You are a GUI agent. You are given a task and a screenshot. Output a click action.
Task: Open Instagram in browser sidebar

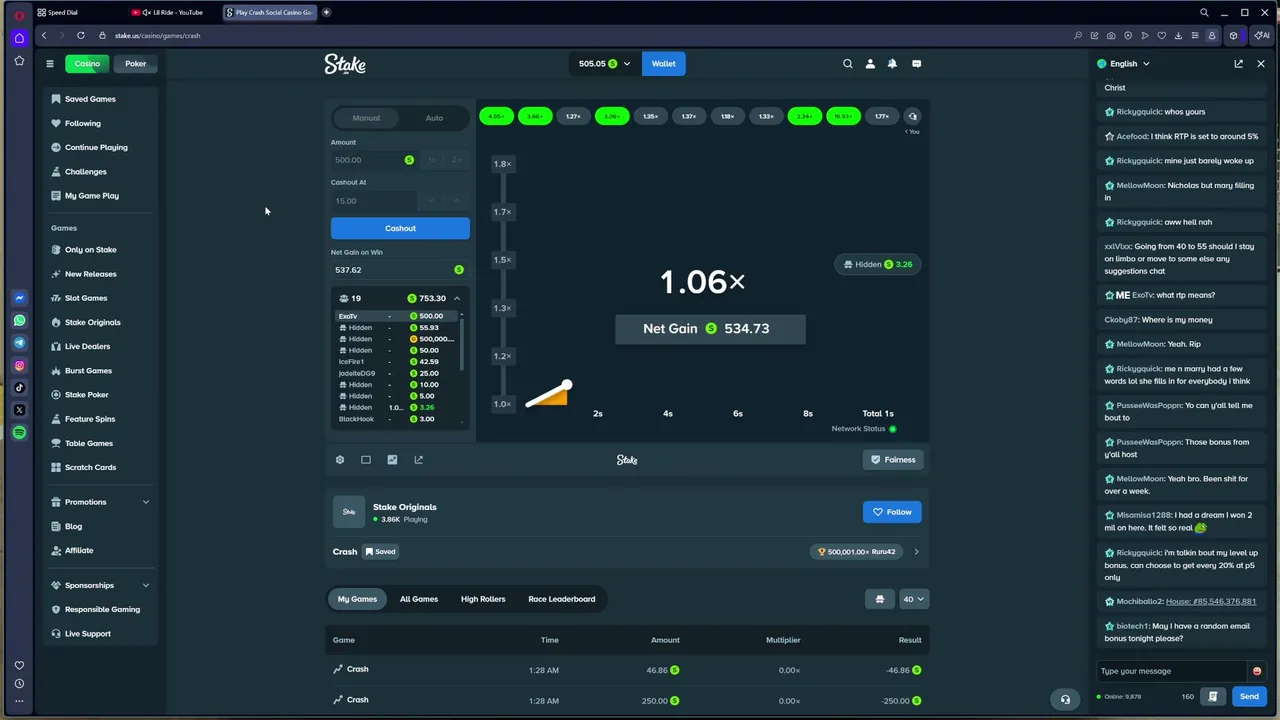click(x=19, y=366)
